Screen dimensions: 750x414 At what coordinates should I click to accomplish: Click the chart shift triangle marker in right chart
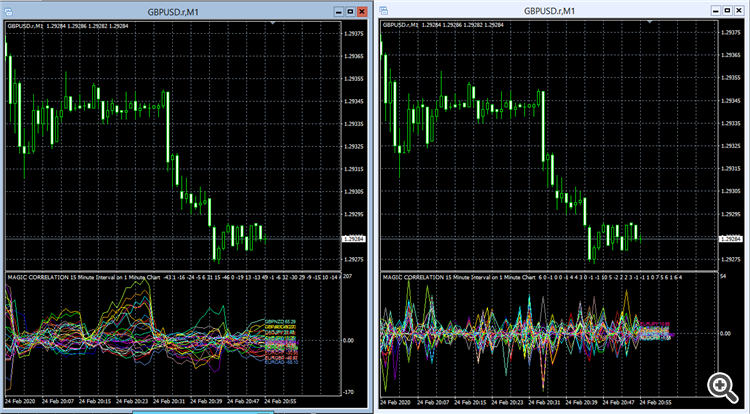pyautogui.click(x=649, y=22)
